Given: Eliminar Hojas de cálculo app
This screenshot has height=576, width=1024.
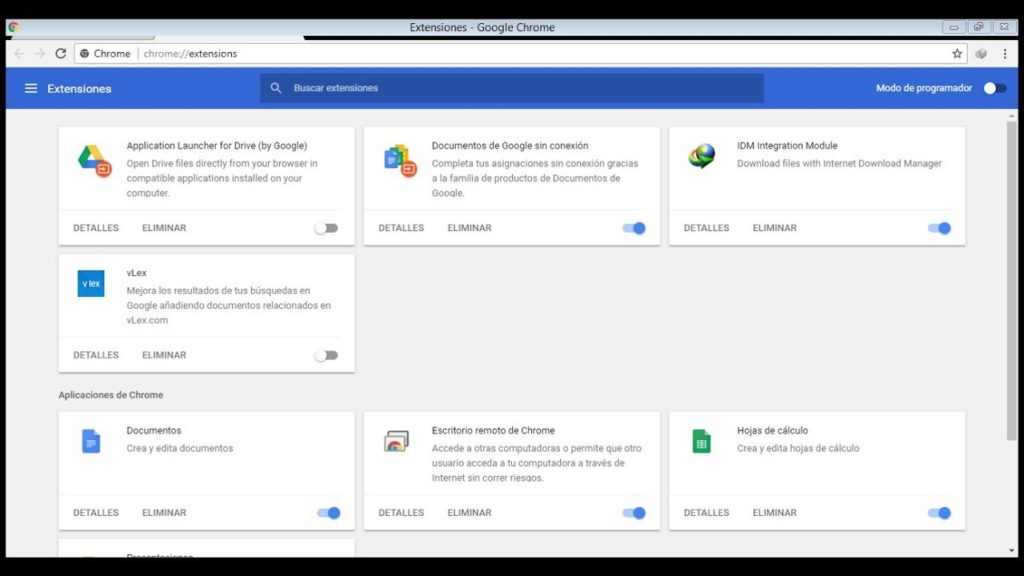Looking at the screenshot, I should click(775, 513).
